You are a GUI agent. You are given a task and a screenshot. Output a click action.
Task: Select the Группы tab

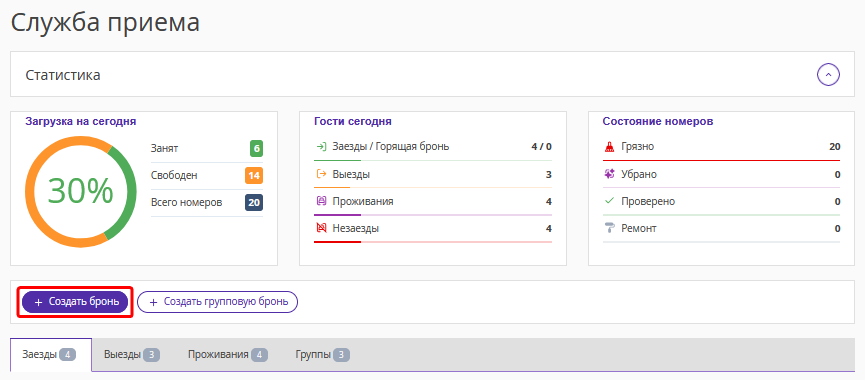(323, 355)
